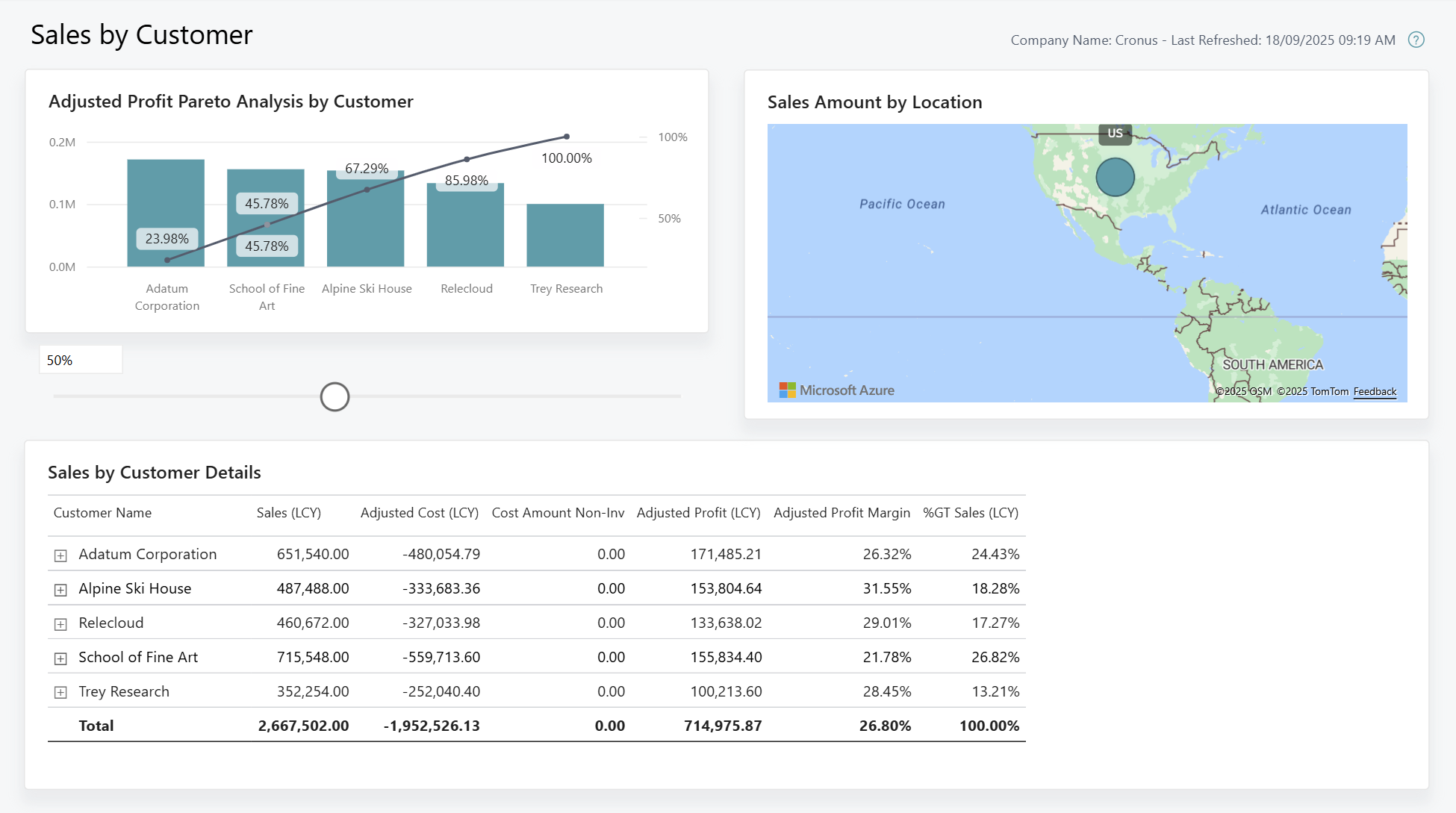Click the Pareto percentage slider handle
The image size is (1456, 813).
[335, 396]
